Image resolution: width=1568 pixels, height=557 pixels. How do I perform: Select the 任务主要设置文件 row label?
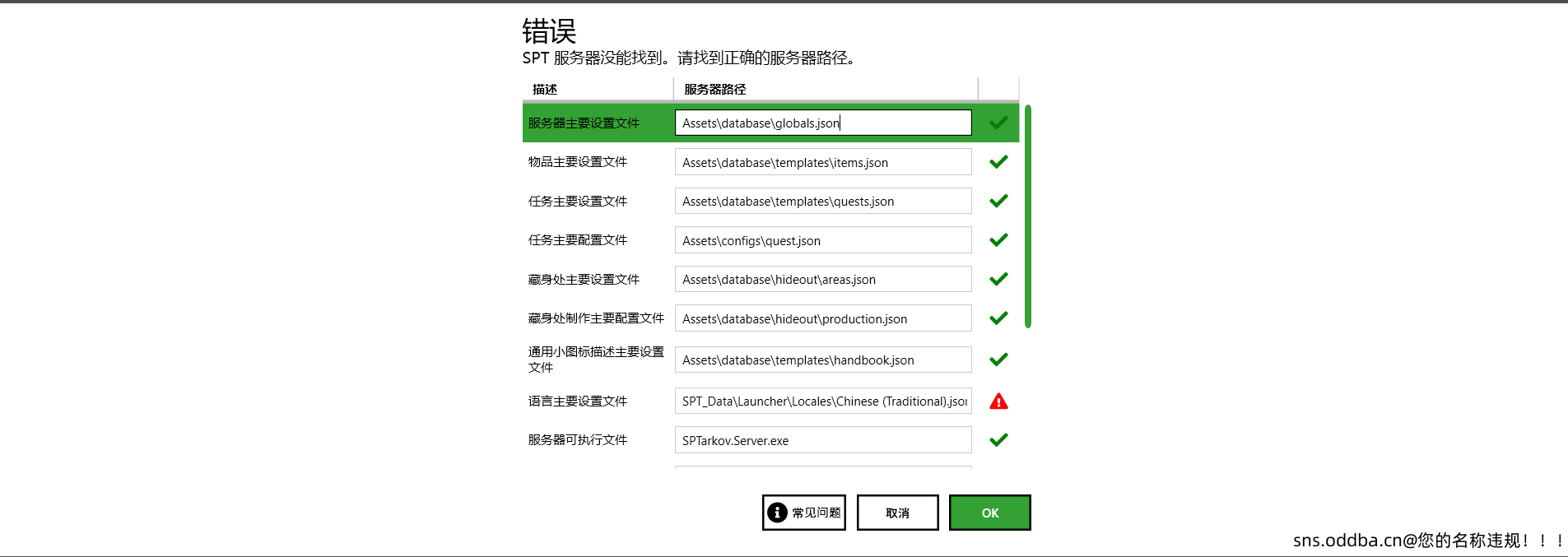[x=578, y=201]
